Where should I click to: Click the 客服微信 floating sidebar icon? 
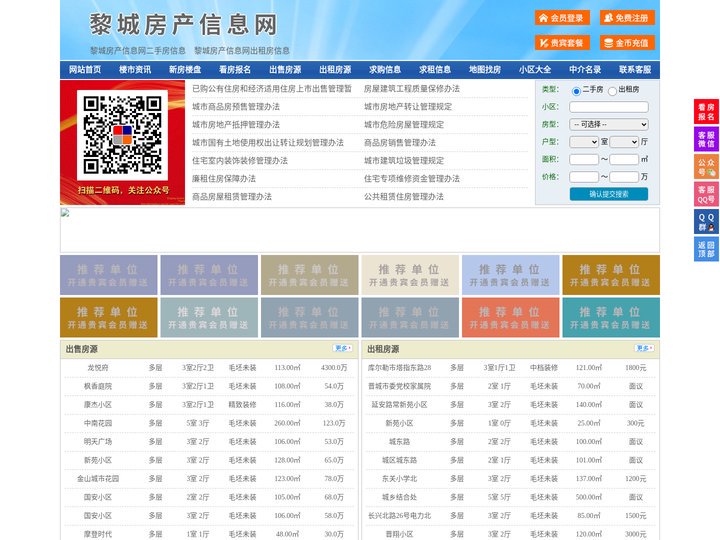coord(706,139)
